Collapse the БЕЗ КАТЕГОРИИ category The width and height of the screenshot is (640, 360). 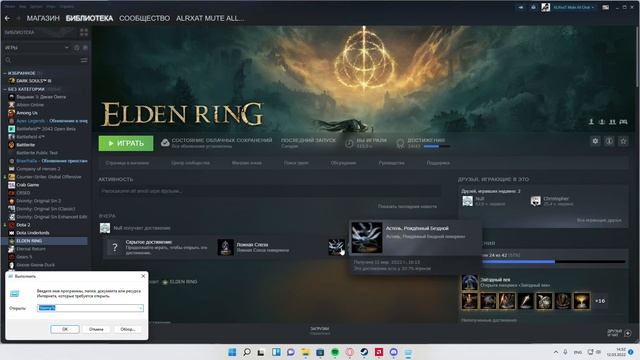[5, 89]
